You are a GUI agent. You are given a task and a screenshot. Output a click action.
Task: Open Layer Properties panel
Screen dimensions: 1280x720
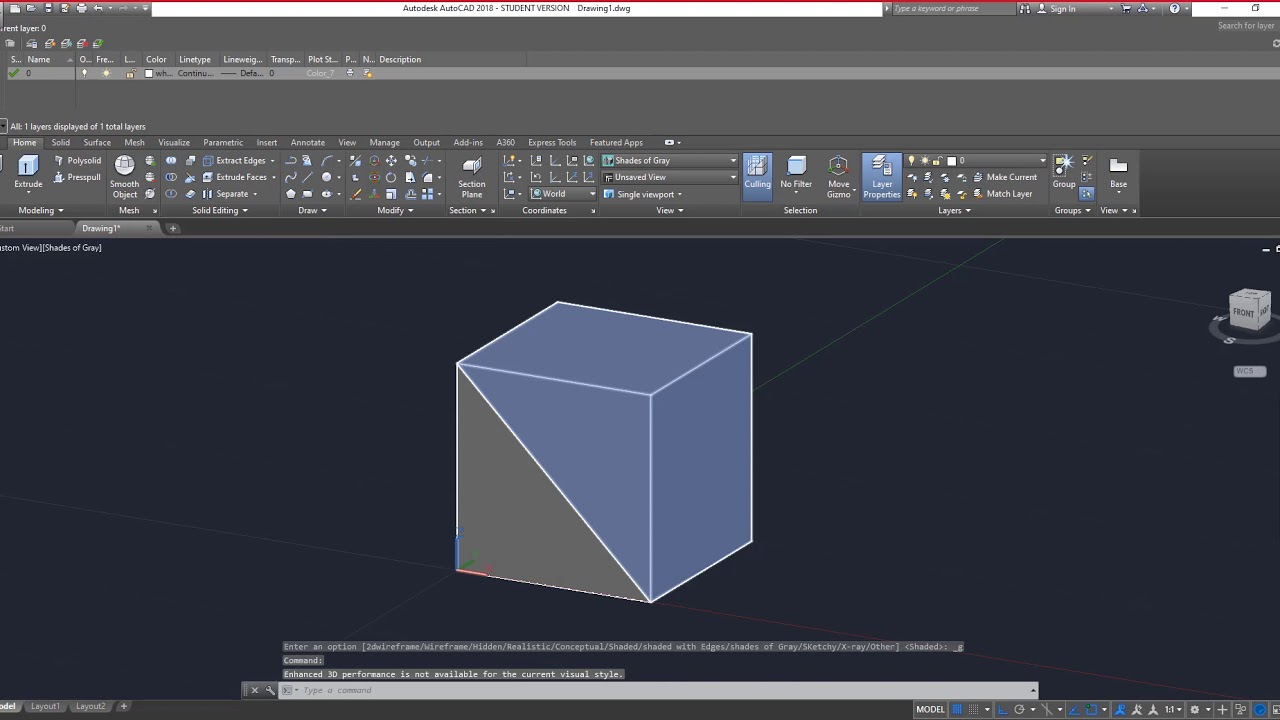(x=882, y=177)
